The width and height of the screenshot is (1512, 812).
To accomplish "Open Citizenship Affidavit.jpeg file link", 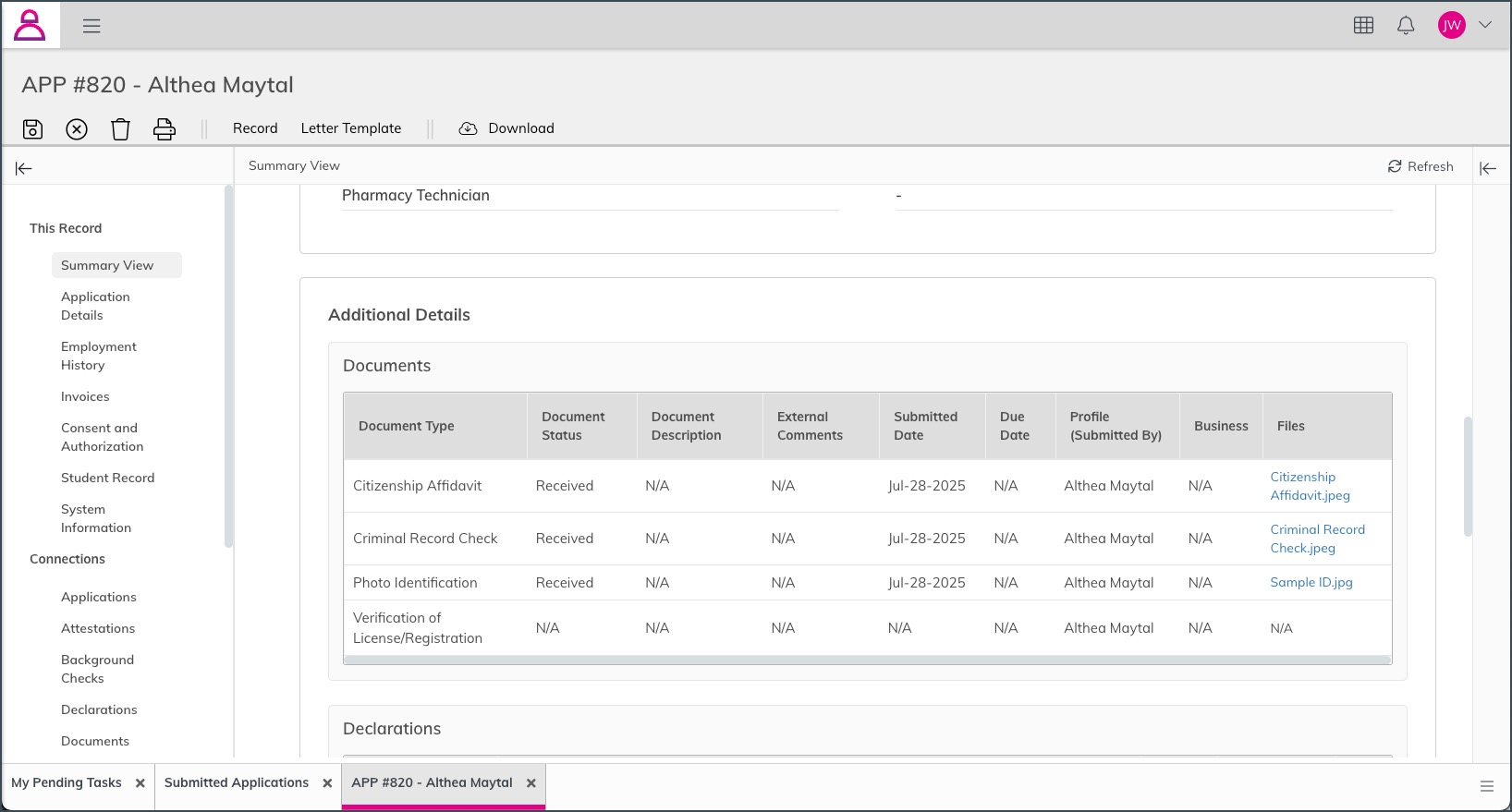I will click(x=1310, y=486).
